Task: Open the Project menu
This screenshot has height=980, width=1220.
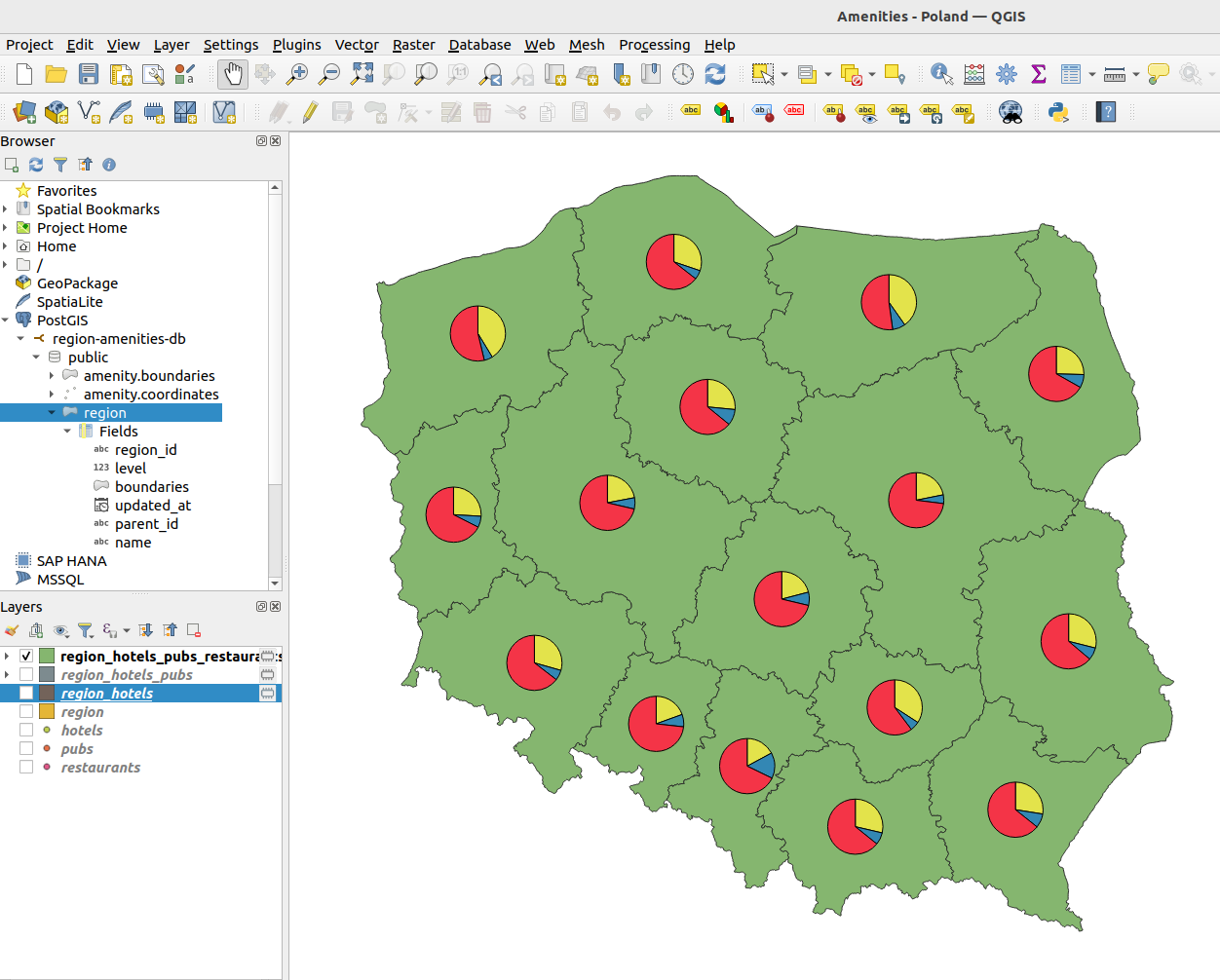Action: (29, 45)
